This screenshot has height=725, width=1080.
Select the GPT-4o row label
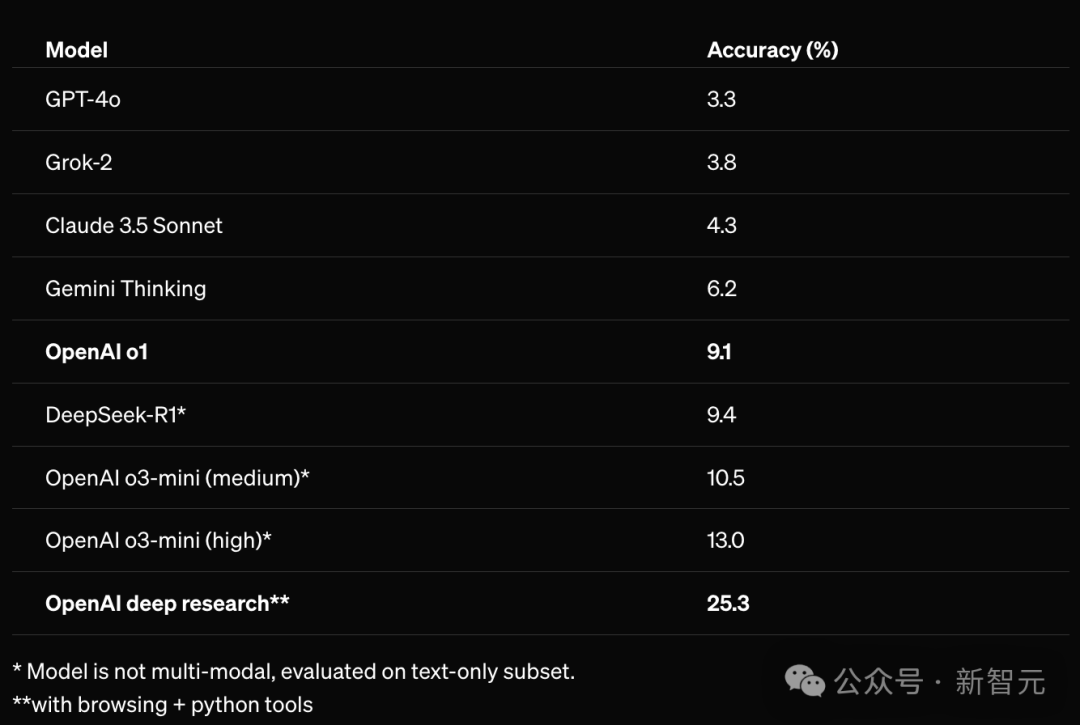[x=83, y=99]
